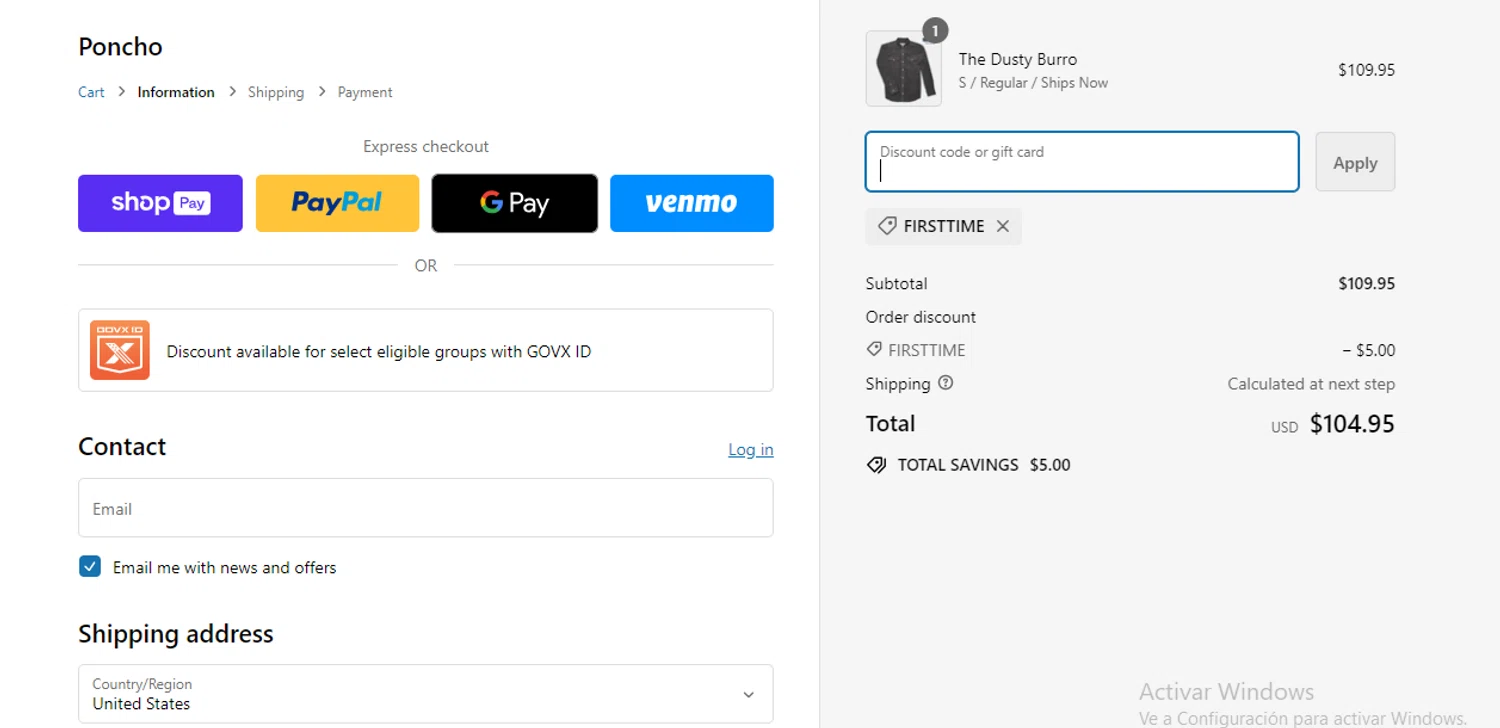Click the Shipping help question-mark icon

click(x=946, y=383)
